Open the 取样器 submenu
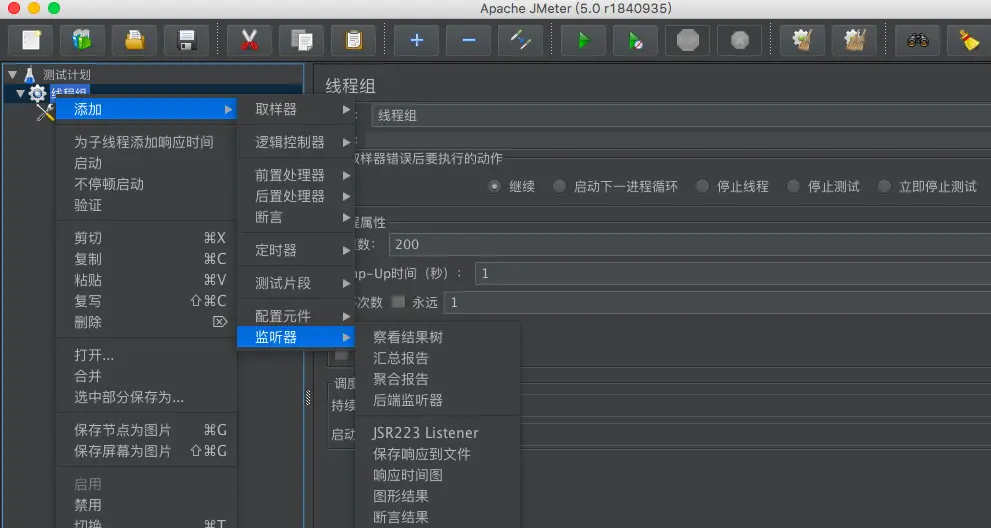 [296, 109]
